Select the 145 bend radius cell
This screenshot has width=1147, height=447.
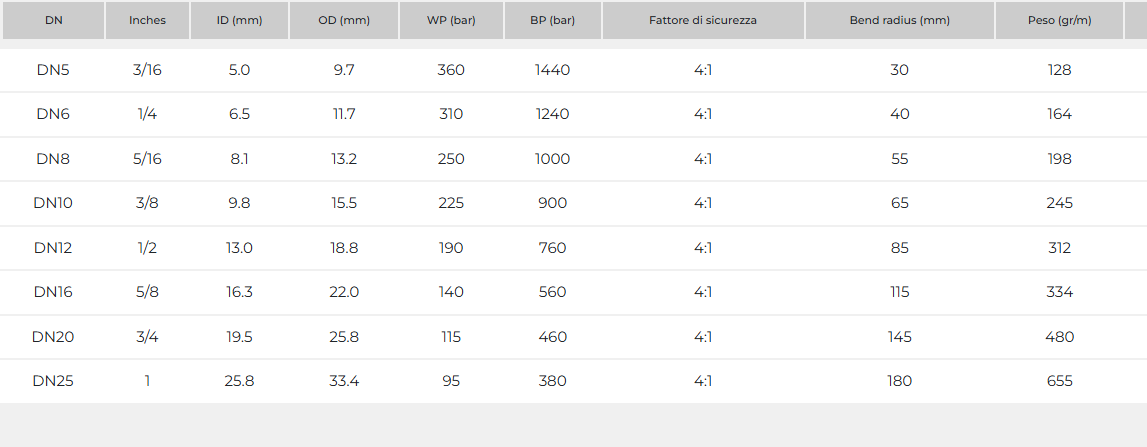tap(900, 337)
